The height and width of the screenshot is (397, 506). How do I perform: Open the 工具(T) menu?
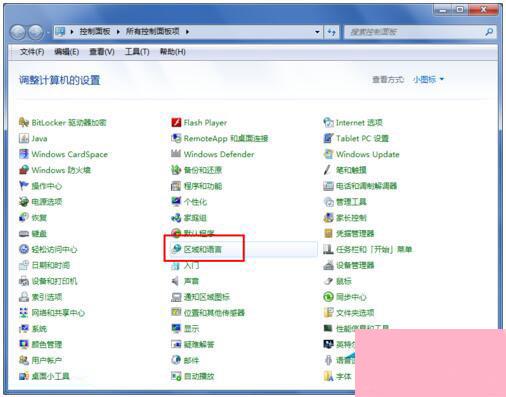[x=137, y=52]
